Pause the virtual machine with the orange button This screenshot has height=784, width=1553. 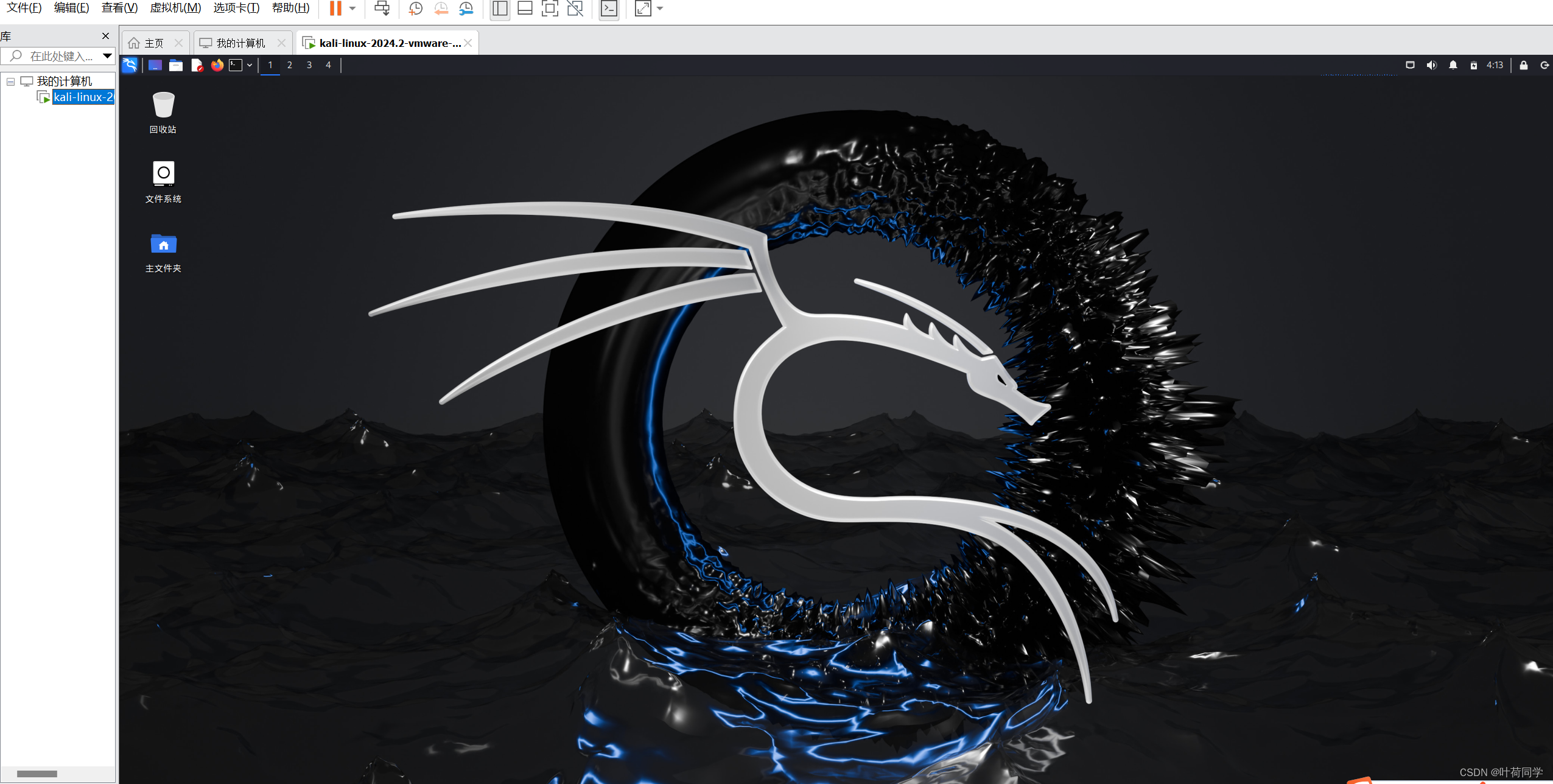coord(335,9)
